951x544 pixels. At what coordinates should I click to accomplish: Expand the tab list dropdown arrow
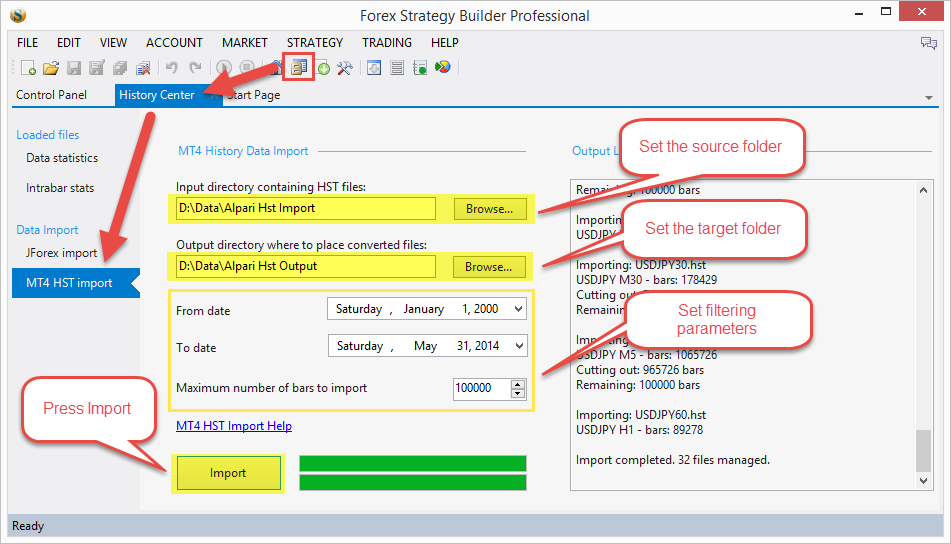click(x=929, y=98)
